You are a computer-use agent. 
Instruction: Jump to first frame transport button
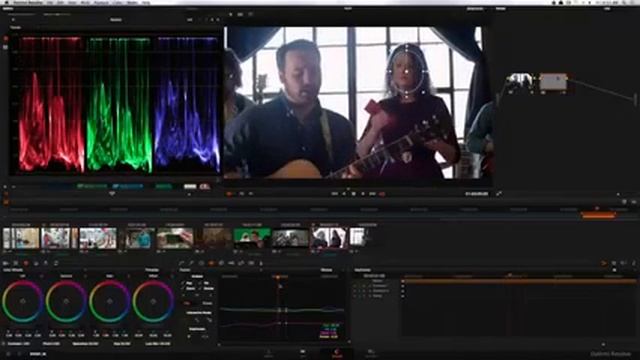(x=335, y=194)
